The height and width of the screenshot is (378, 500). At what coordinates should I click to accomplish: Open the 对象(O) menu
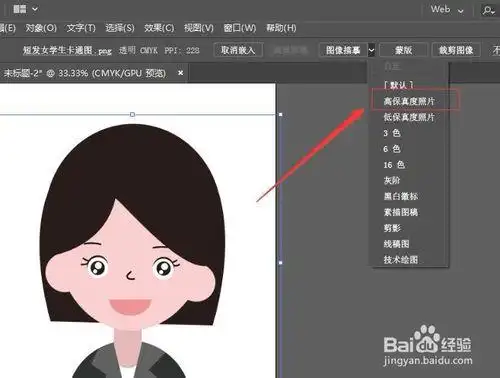(x=41, y=28)
